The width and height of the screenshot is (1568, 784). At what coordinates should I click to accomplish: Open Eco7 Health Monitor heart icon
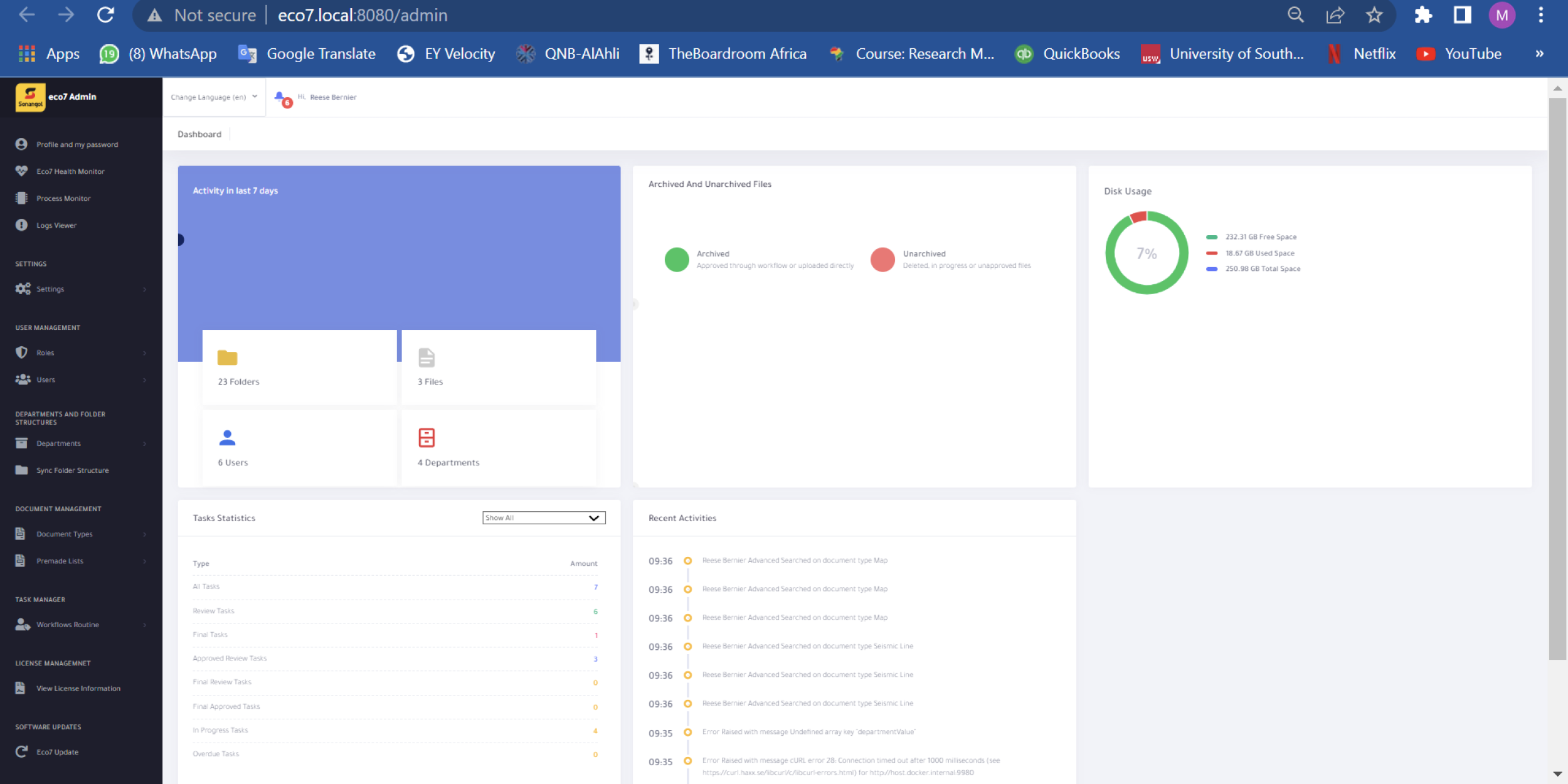pyautogui.click(x=21, y=171)
